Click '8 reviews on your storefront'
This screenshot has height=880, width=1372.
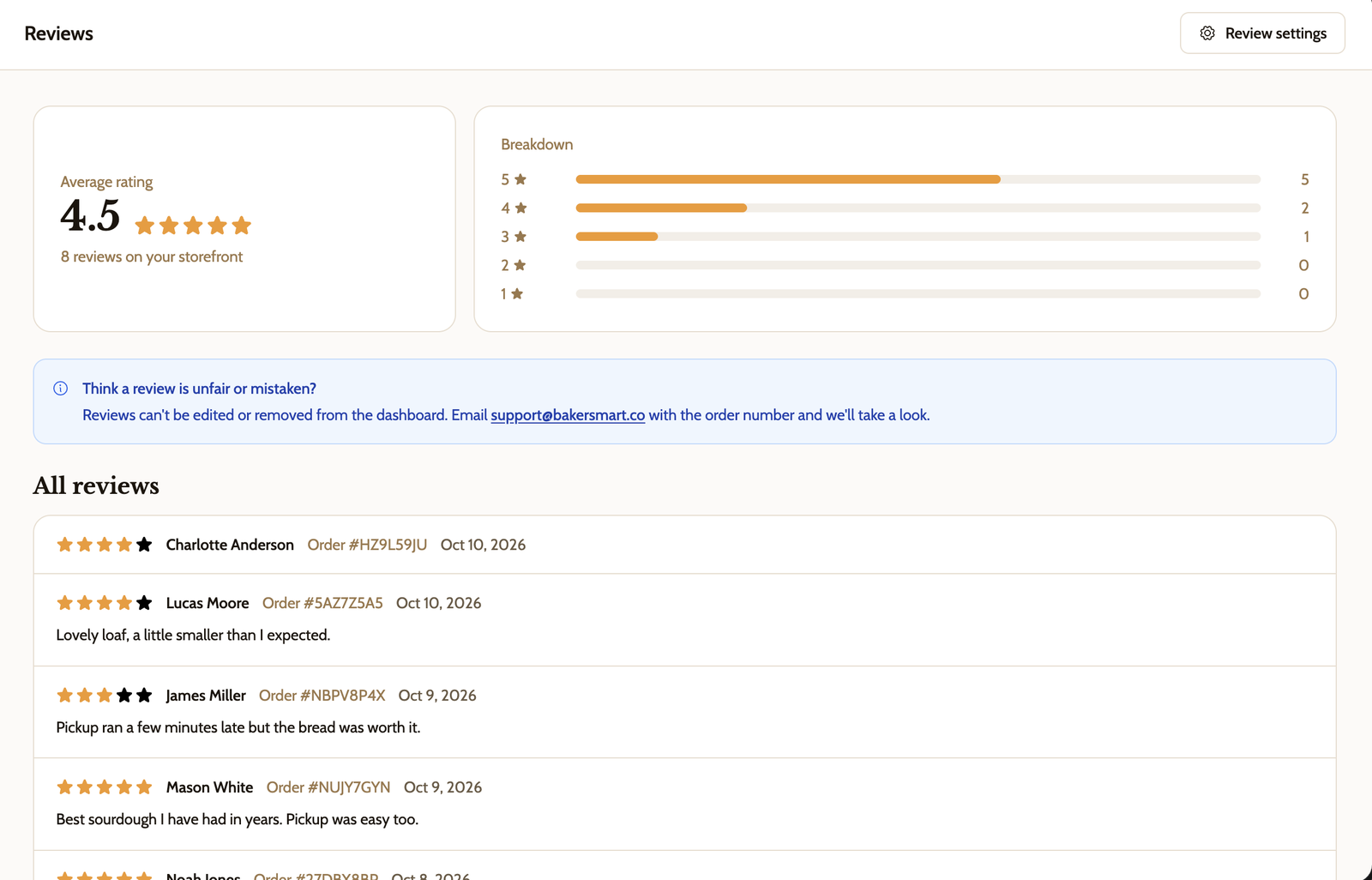(x=152, y=256)
